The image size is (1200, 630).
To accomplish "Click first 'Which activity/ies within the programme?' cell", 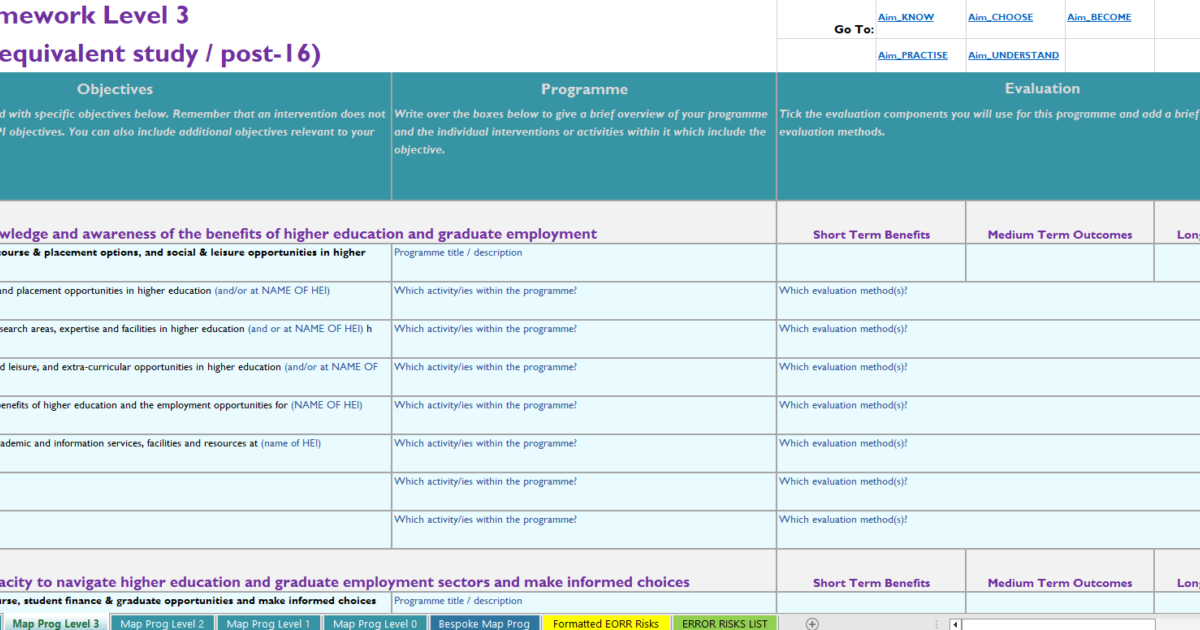I will (x=583, y=300).
